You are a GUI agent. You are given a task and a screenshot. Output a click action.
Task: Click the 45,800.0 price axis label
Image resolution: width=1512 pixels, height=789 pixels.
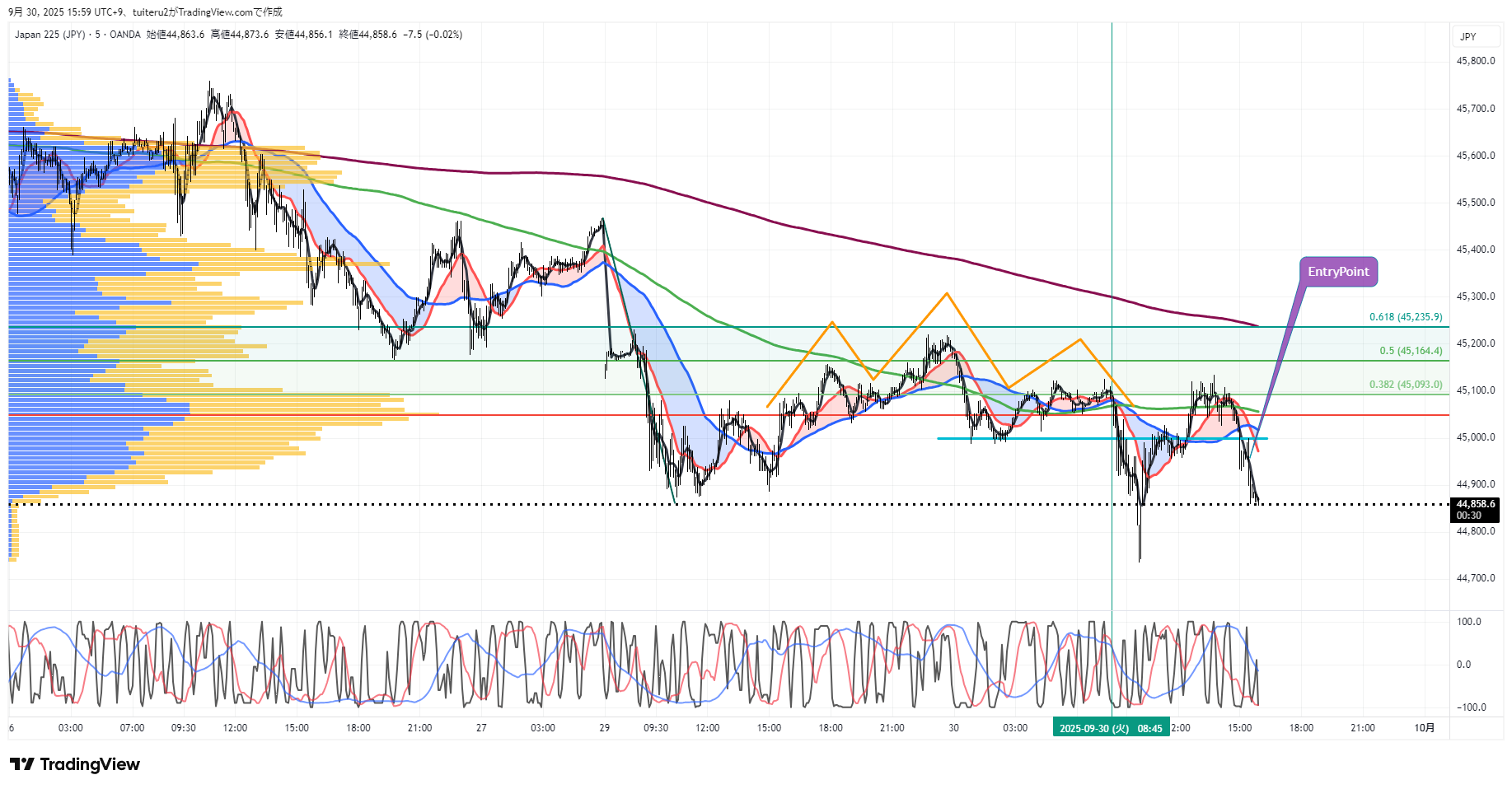coord(1475,61)
